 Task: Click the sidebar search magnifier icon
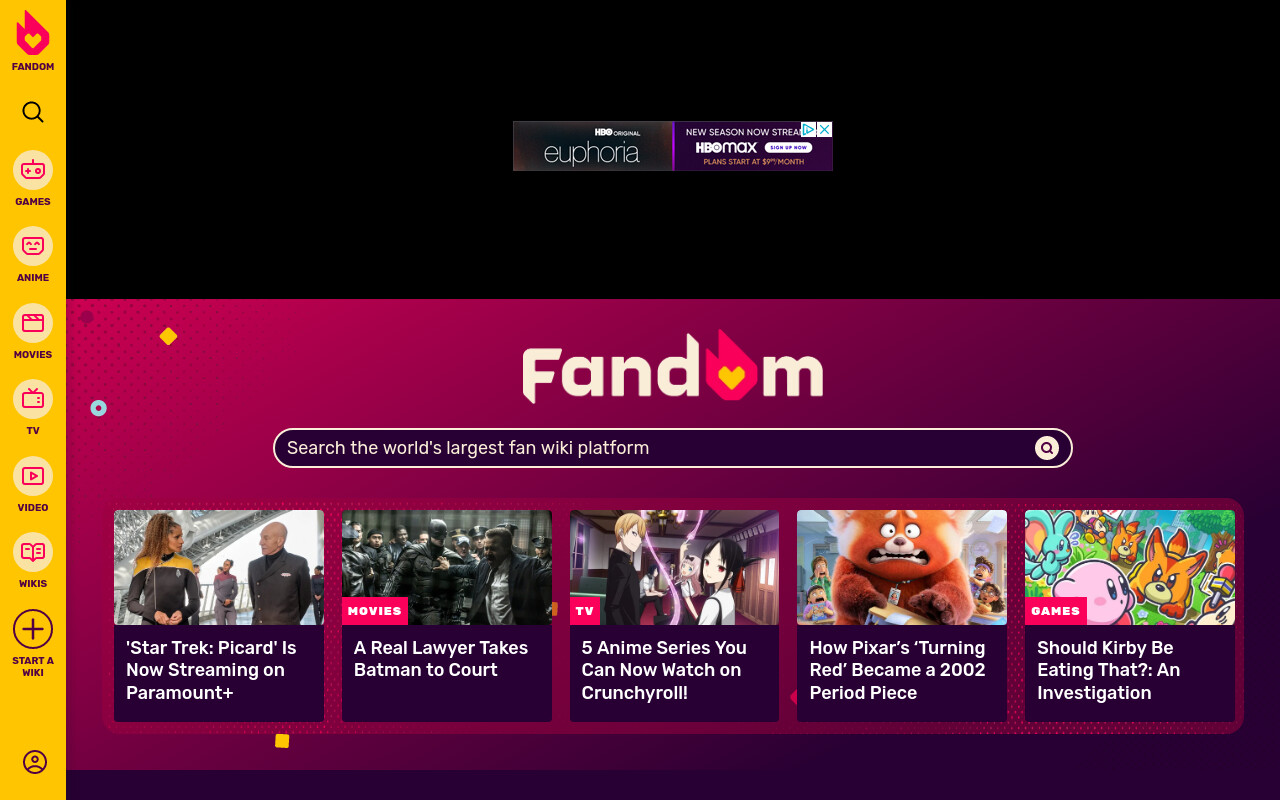click(33, 112)
